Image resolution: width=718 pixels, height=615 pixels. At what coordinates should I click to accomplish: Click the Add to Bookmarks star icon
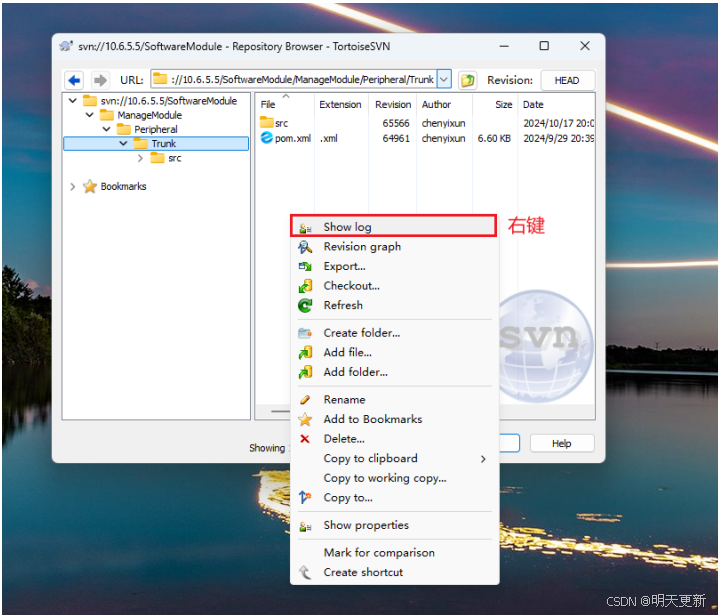click(x=305, y=419)
